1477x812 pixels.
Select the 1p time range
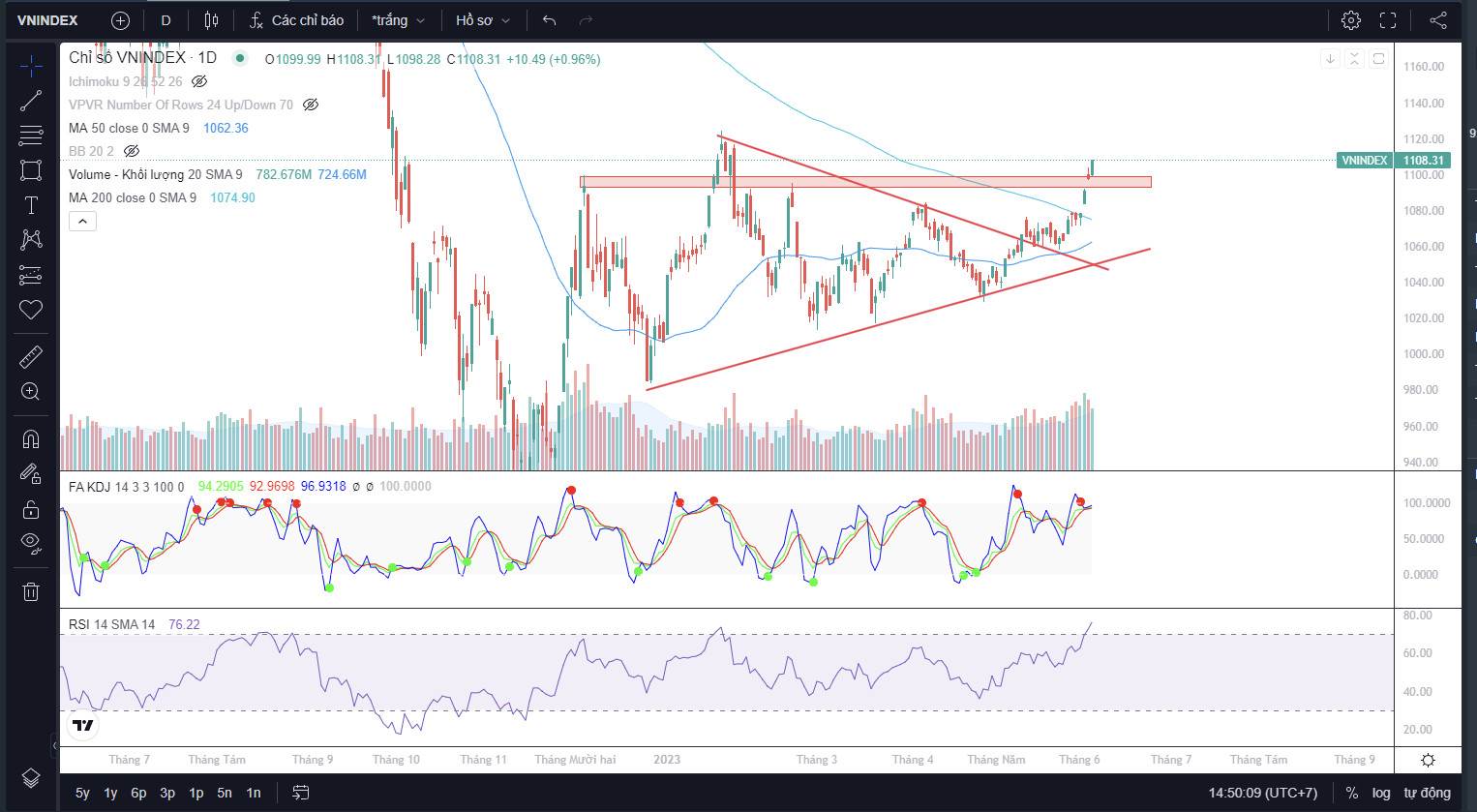click(x=196, y=793)
